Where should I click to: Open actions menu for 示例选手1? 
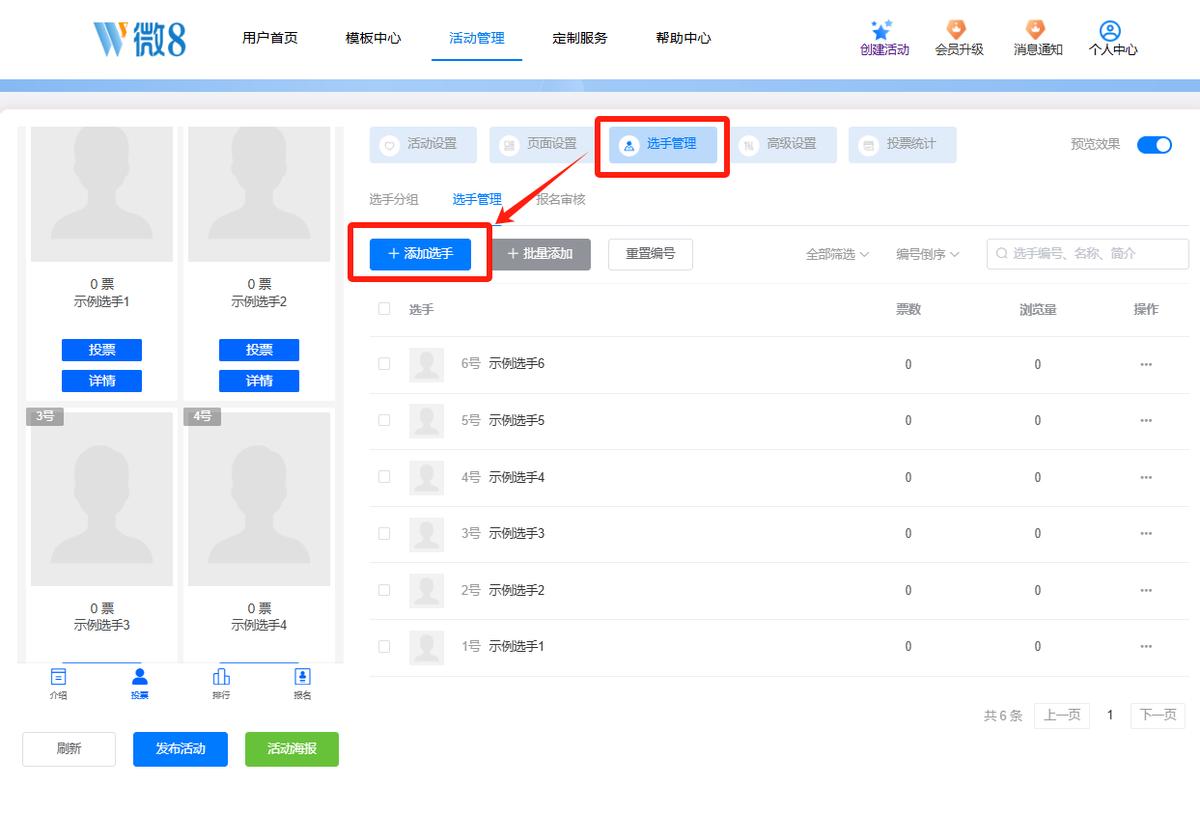(x=1146, y=647)
